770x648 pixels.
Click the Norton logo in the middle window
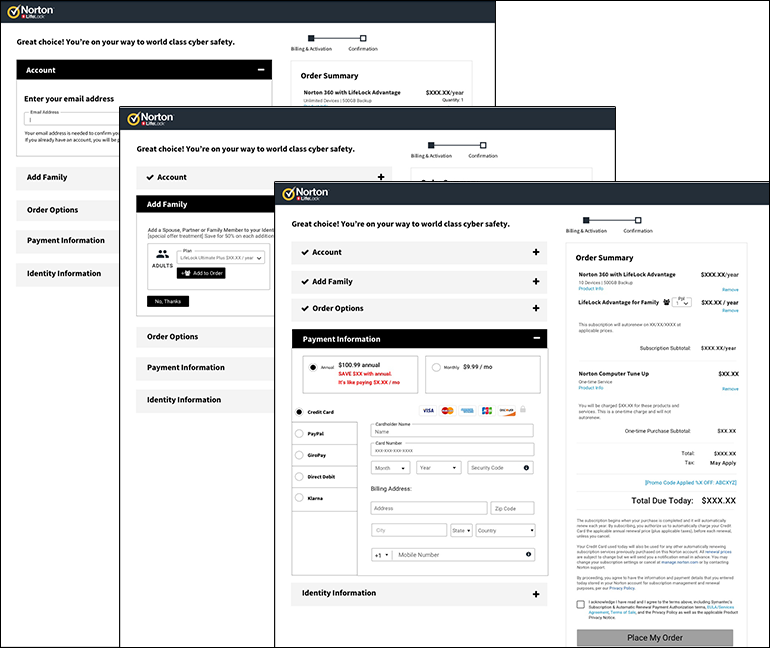pyautogui.click(x=150, y=118)
